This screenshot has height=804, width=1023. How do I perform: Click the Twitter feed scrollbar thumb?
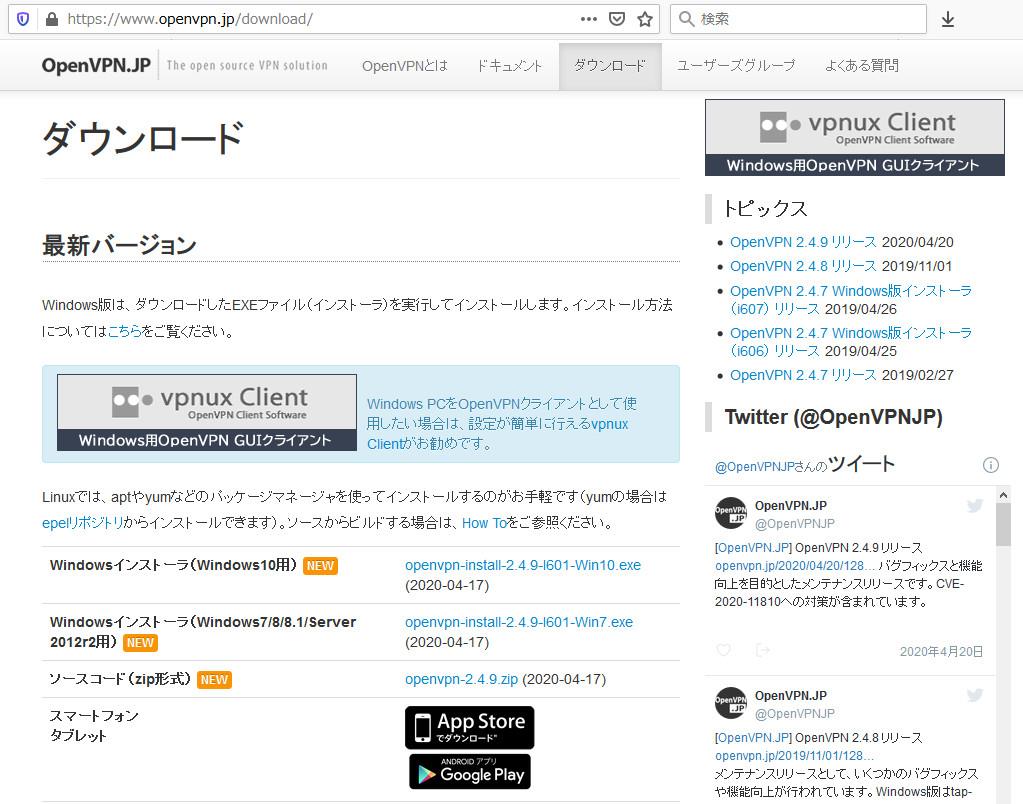click(1003, 525)
